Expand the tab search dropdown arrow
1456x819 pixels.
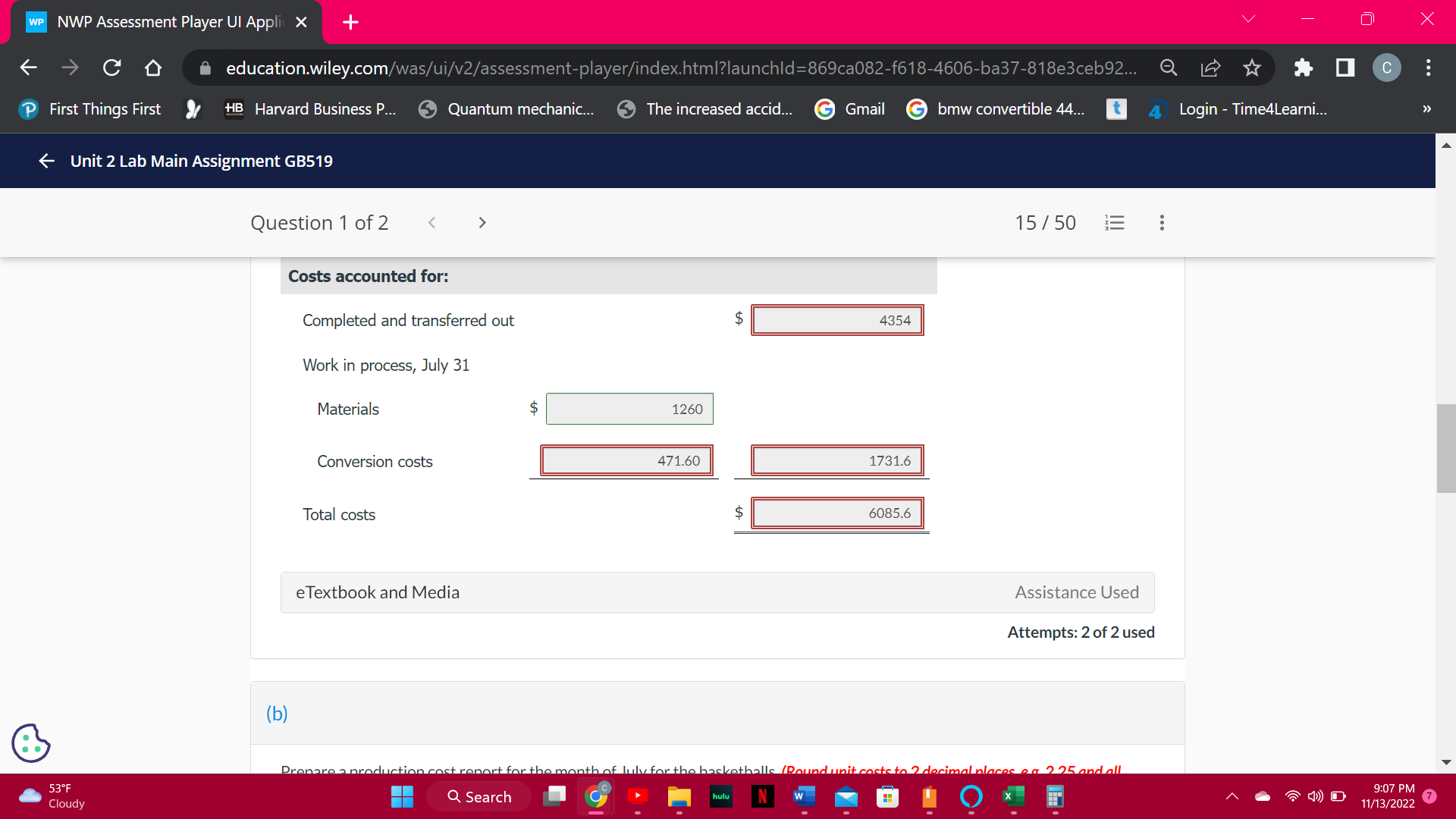(1248, 19)
